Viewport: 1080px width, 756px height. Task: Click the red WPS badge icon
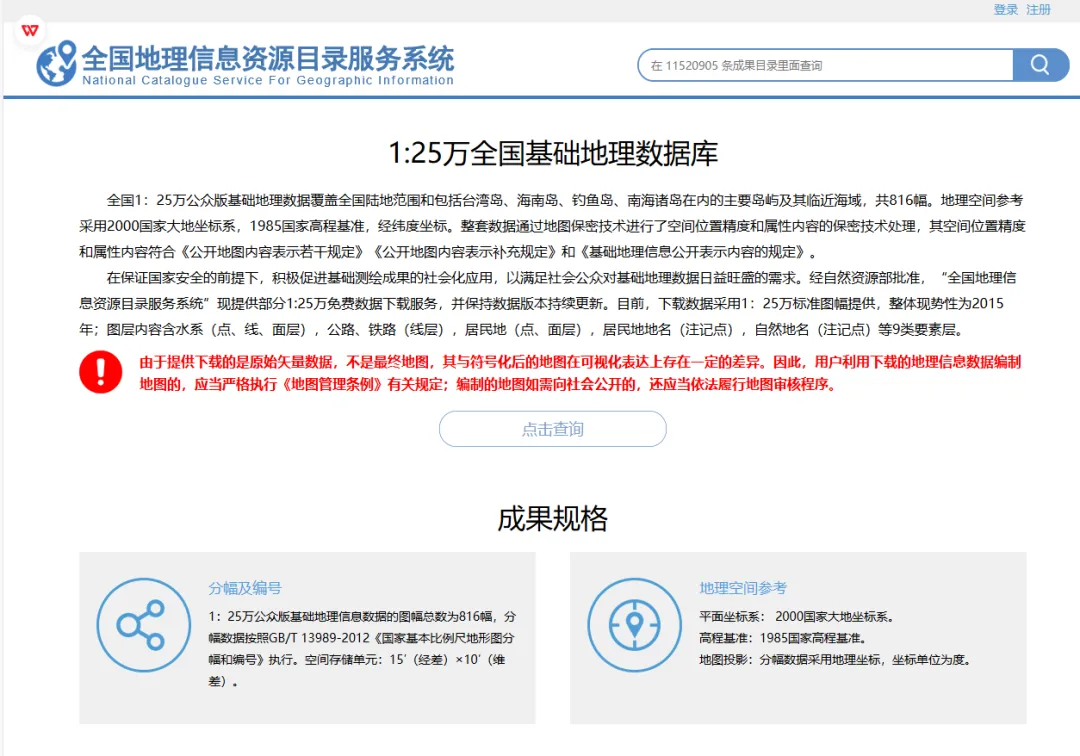point(30,30)
